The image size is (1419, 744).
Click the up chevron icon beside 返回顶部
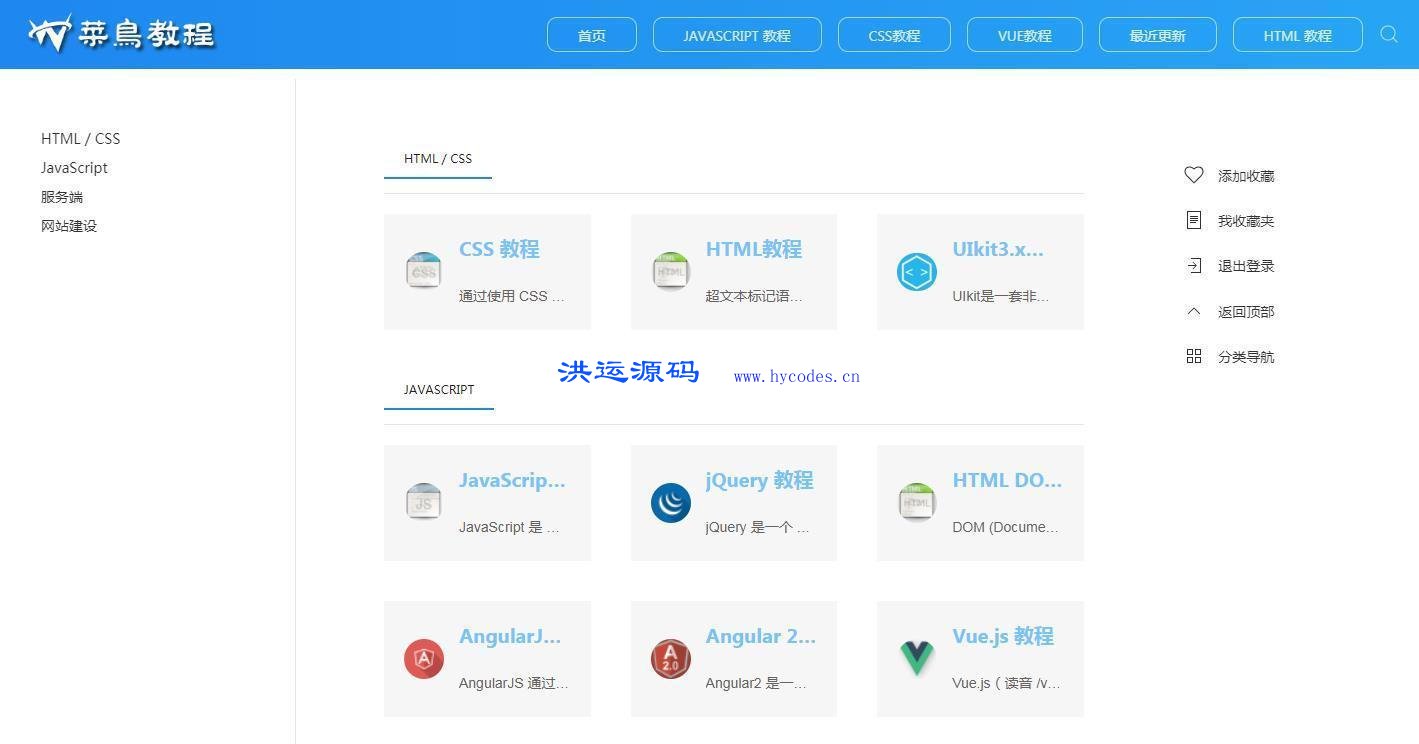(x=1193, y=311)
